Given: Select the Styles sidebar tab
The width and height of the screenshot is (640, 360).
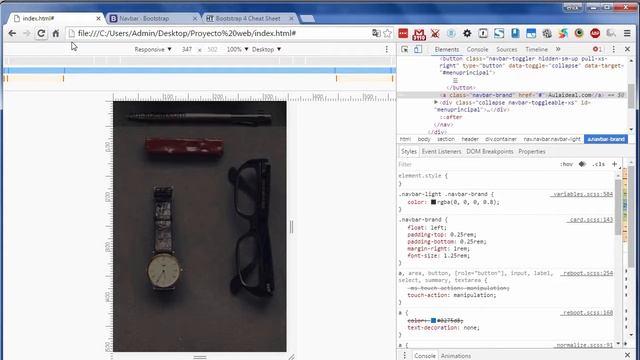Looking at the screenshot, I should [409, 151].
